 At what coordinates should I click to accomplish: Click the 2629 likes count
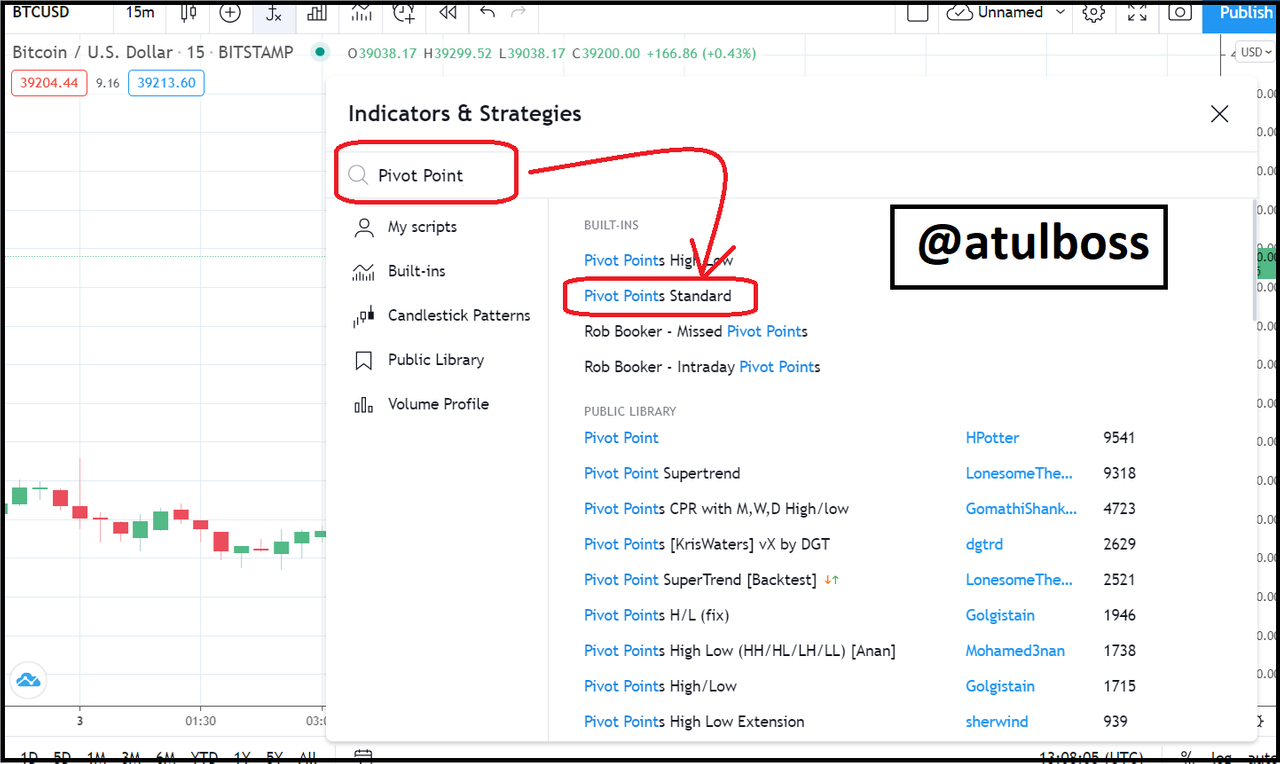click(1119, 544)
